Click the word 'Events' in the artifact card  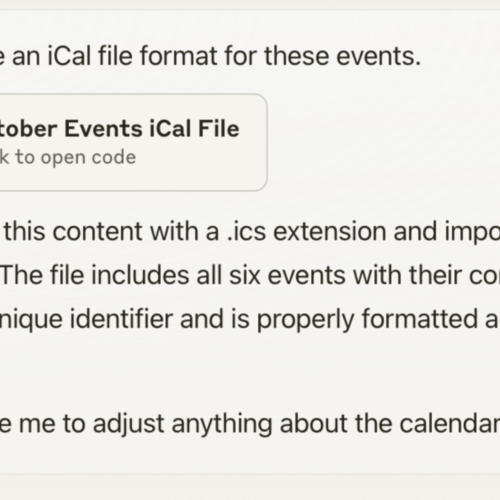tap(103, 129)
